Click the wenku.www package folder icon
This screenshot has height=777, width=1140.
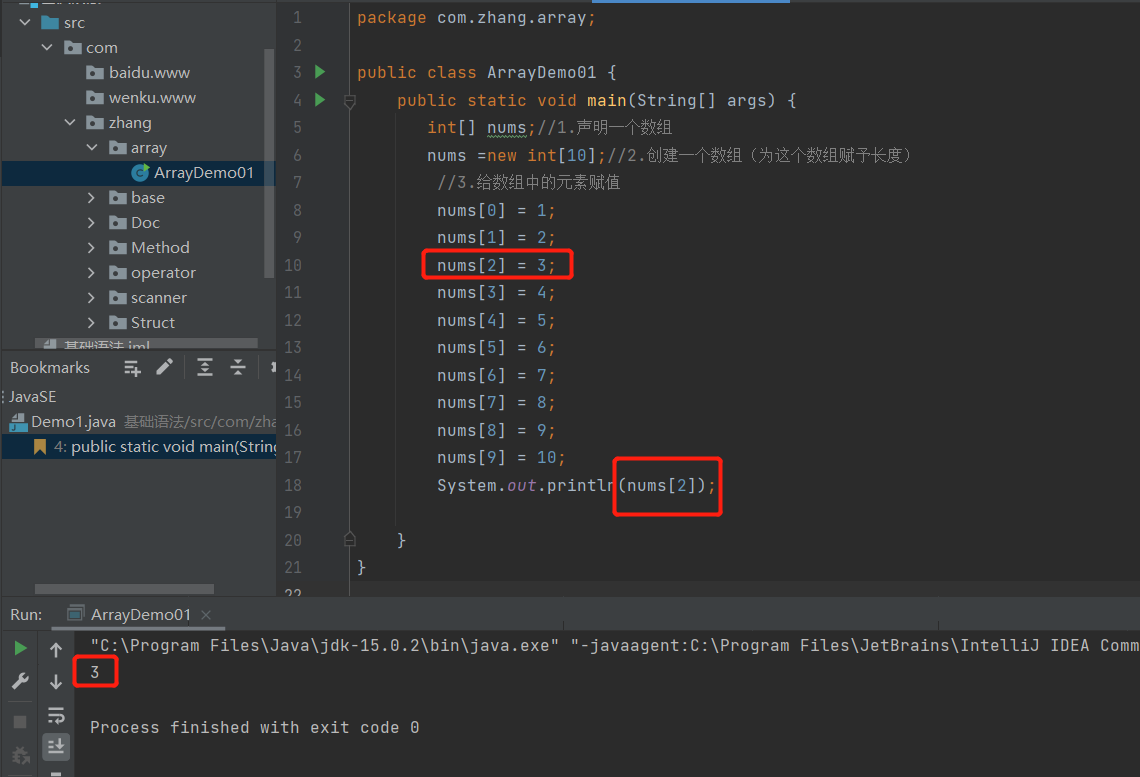pyautogui.click(x=95, y=97)
